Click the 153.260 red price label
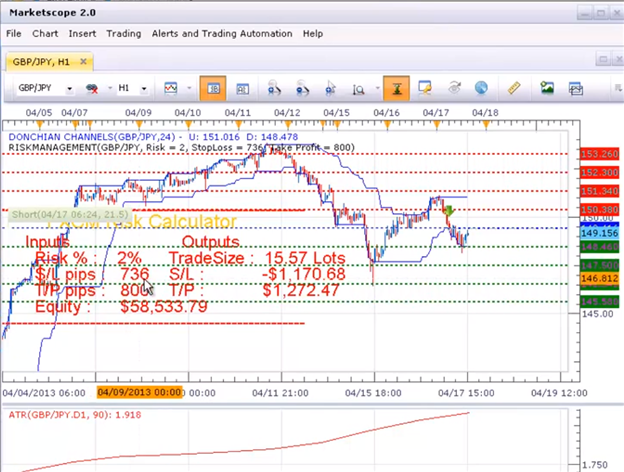This screenshot has height=472, width=624. 600,154
